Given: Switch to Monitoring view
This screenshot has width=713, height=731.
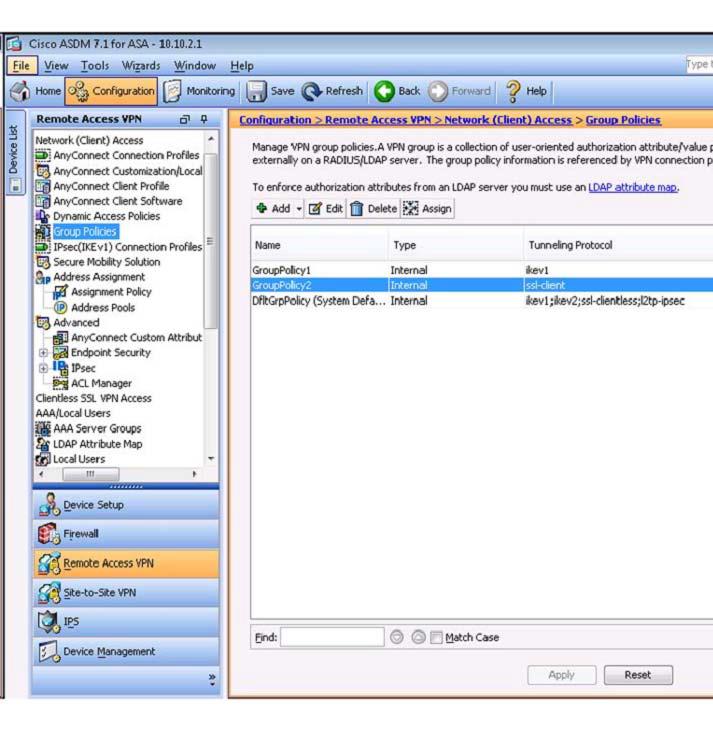Looking at the screenshot, I should point(199,91).
